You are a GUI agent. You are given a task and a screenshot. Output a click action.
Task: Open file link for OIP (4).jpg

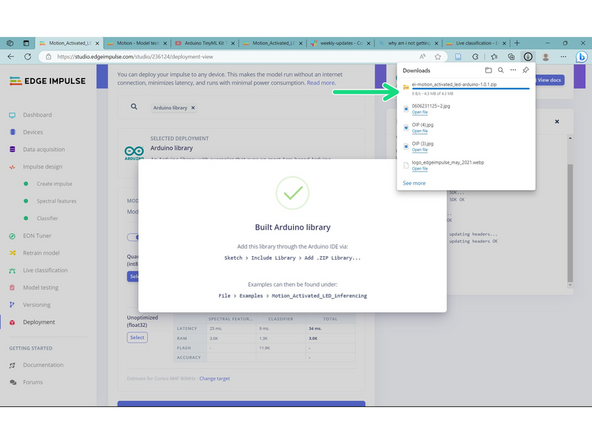coord(419,131)
